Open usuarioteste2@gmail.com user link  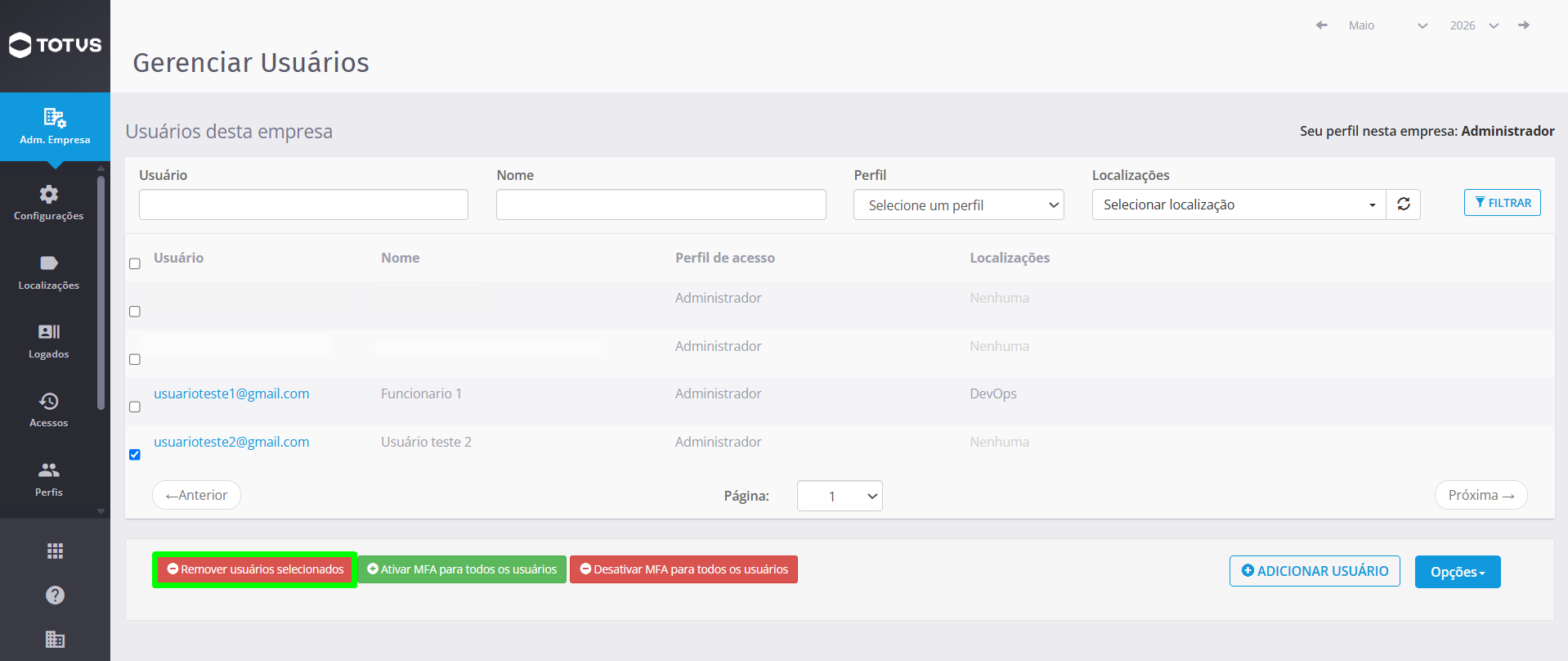231,442
